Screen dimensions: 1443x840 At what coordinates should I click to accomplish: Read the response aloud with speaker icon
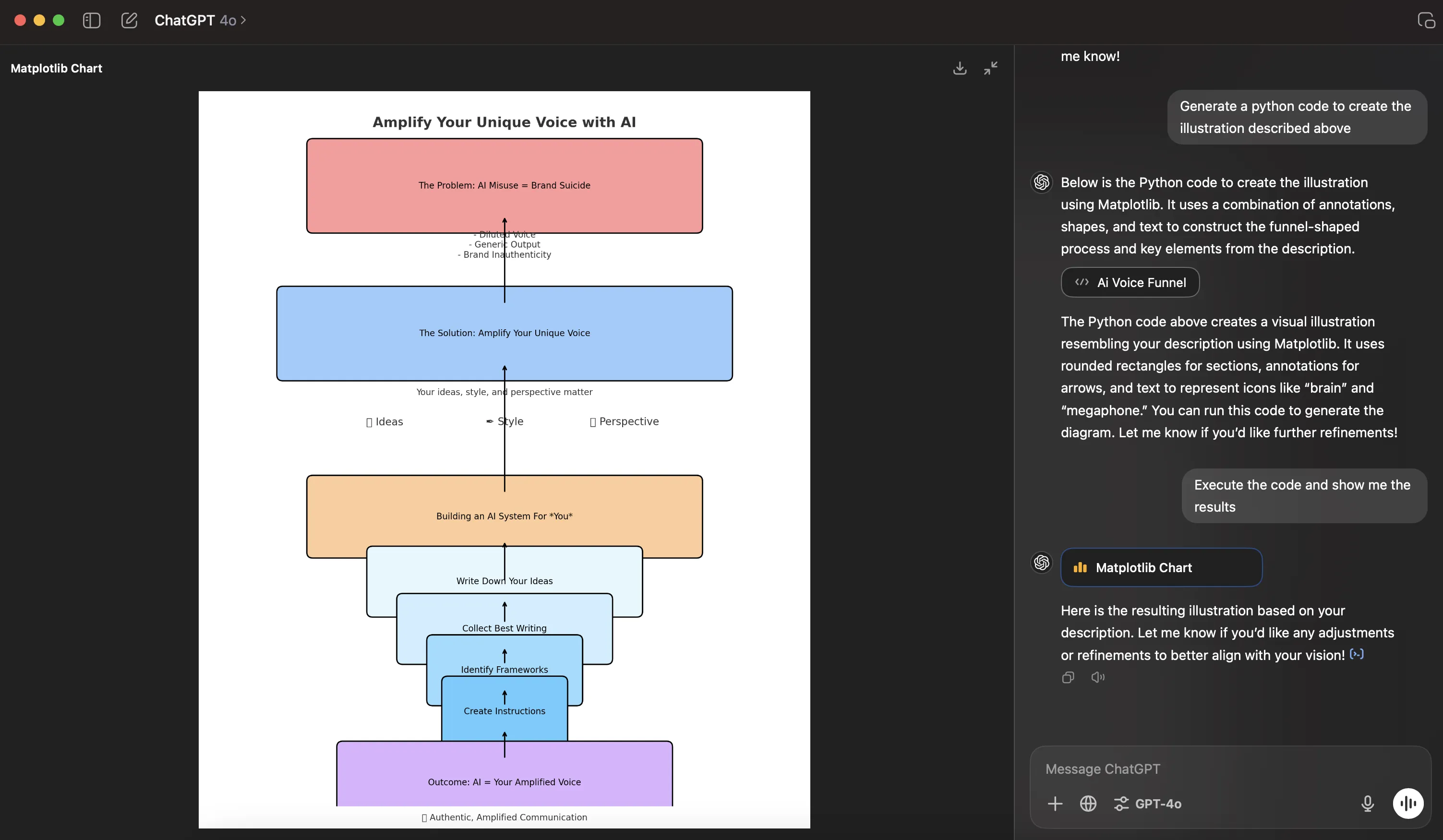1098,677
